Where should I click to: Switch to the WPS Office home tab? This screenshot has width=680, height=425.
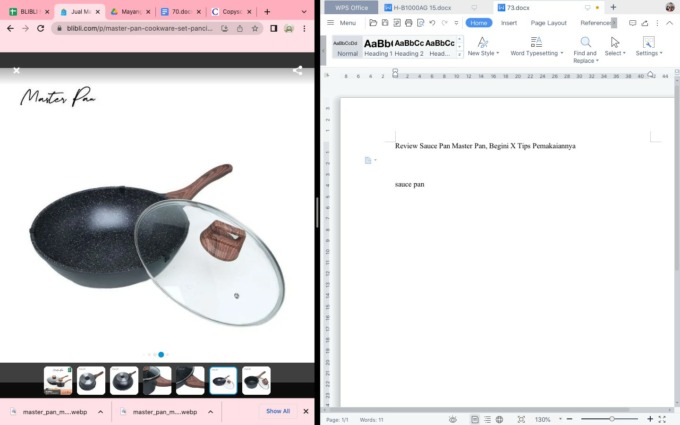coord(351,7)
